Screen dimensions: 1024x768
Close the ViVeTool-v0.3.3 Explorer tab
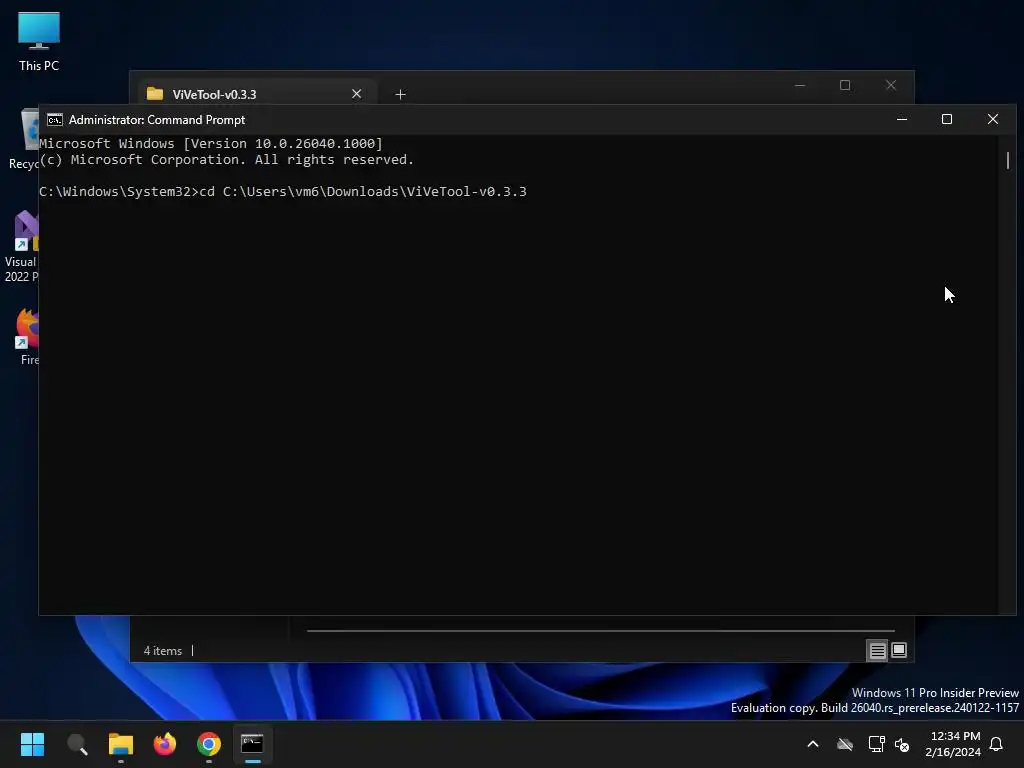point(357,94)
